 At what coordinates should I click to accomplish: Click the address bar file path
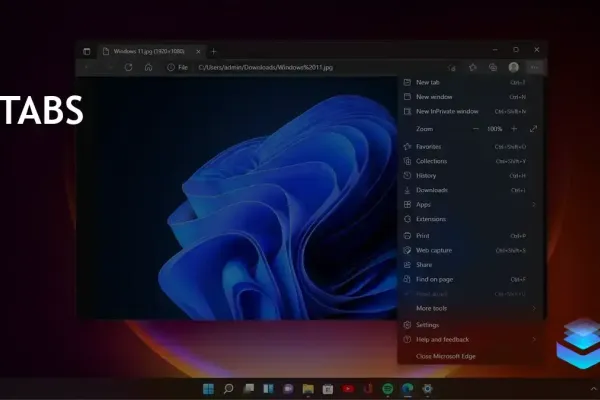[266, 67]
